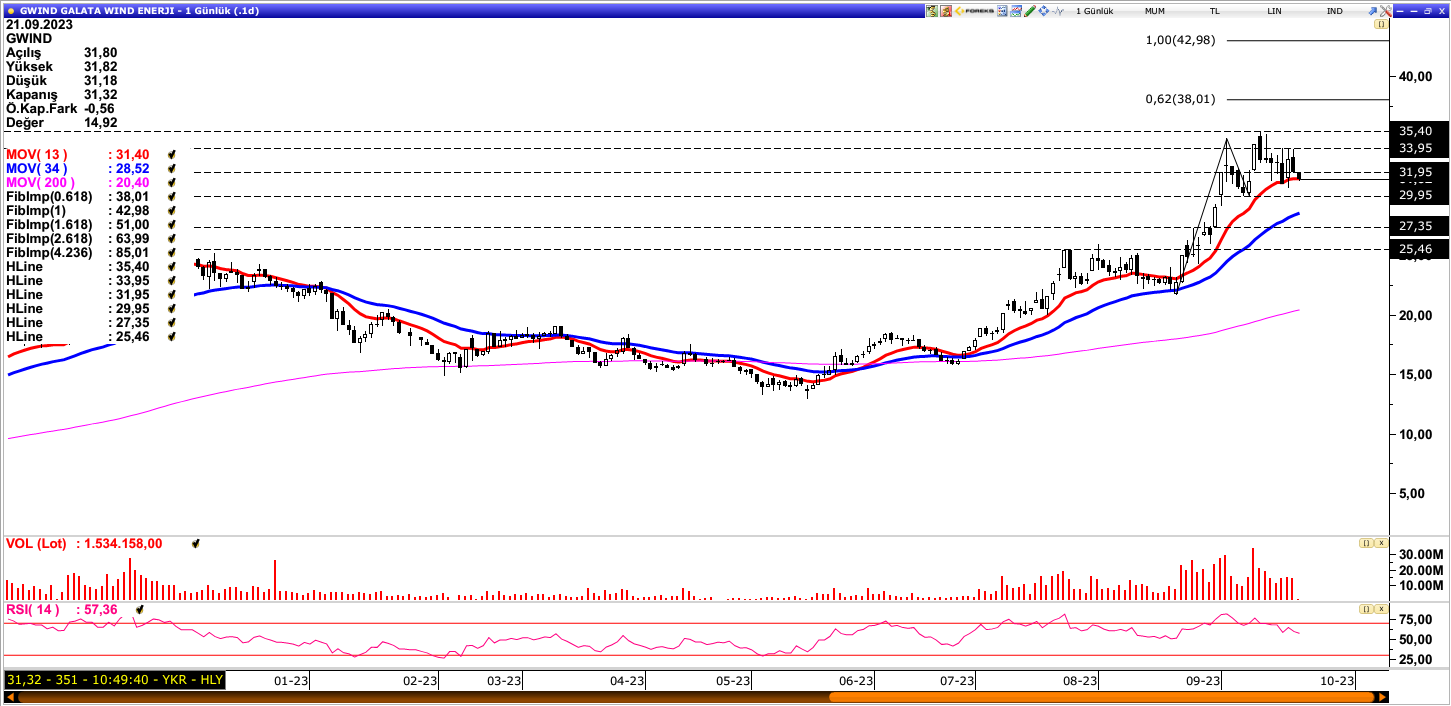Select the 25,46 price axis label
1451x706 pixels.
pyautogui.click(x=1415, y=249)
